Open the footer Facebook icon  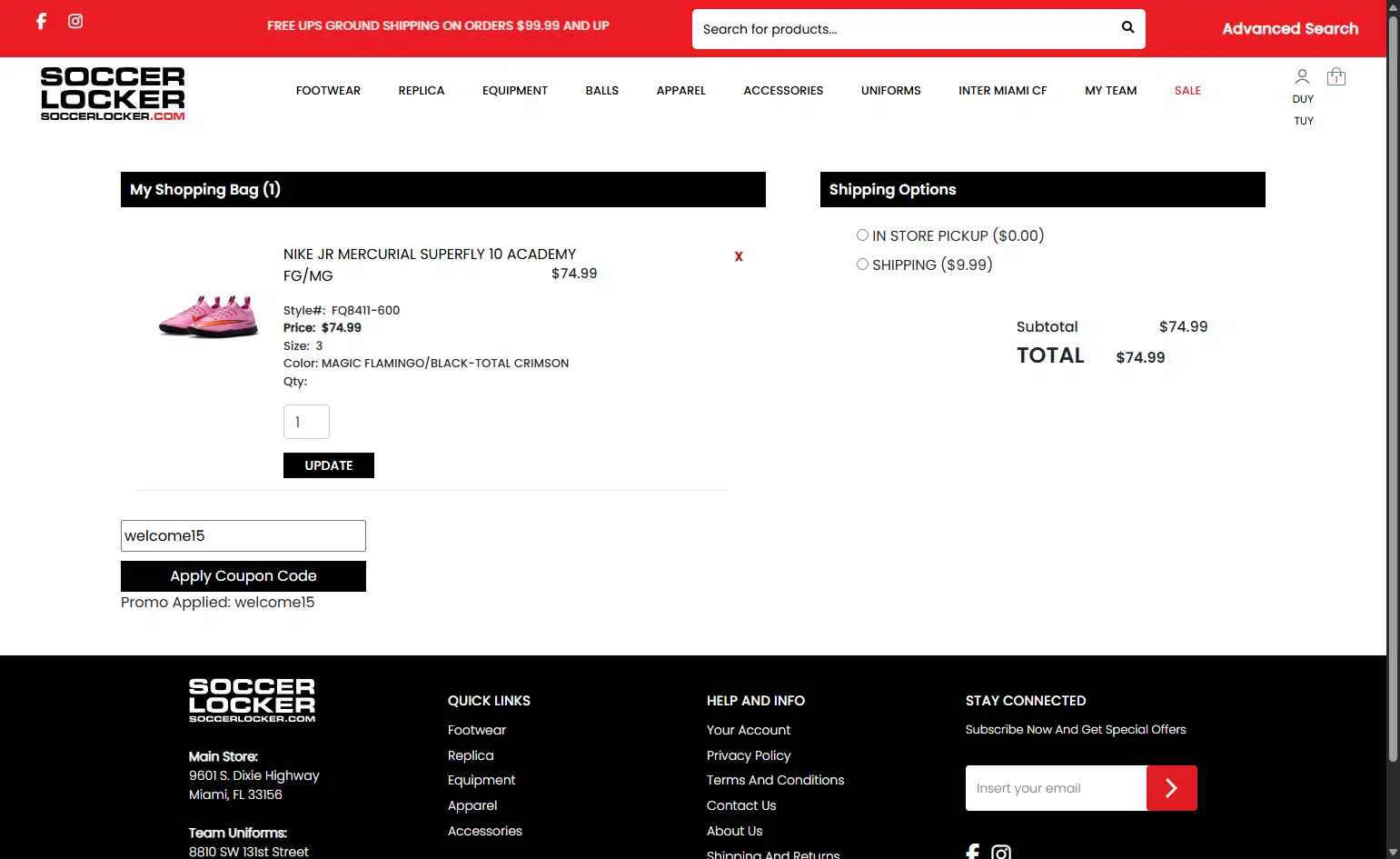click(x=973, y=852)
